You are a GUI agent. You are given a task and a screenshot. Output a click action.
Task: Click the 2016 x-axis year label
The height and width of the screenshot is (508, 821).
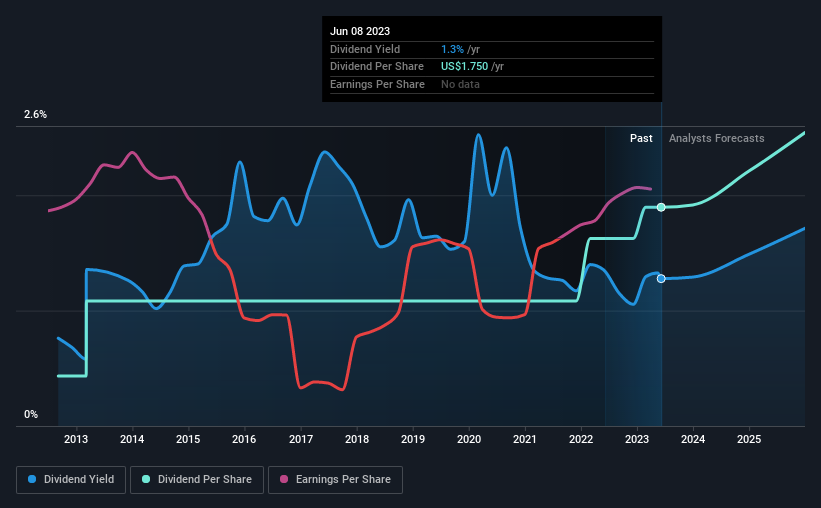(244, 439)
